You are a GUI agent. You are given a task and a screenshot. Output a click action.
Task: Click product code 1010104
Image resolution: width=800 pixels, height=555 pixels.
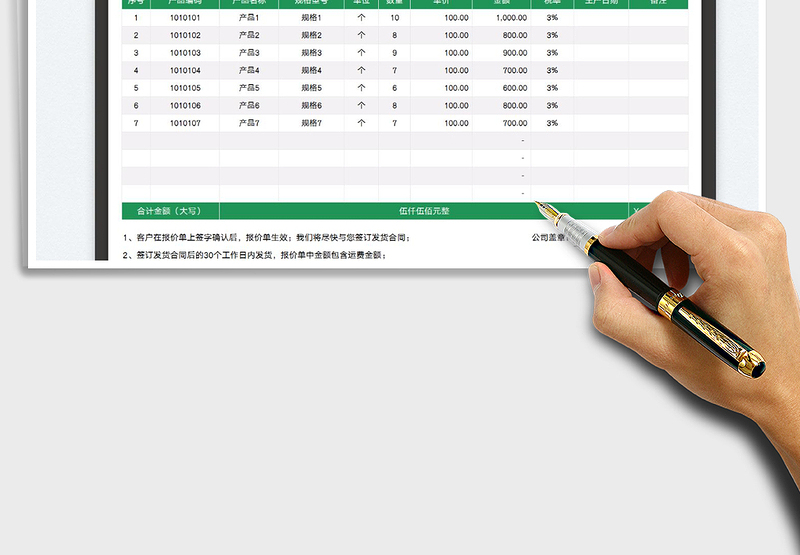point(185,71)
